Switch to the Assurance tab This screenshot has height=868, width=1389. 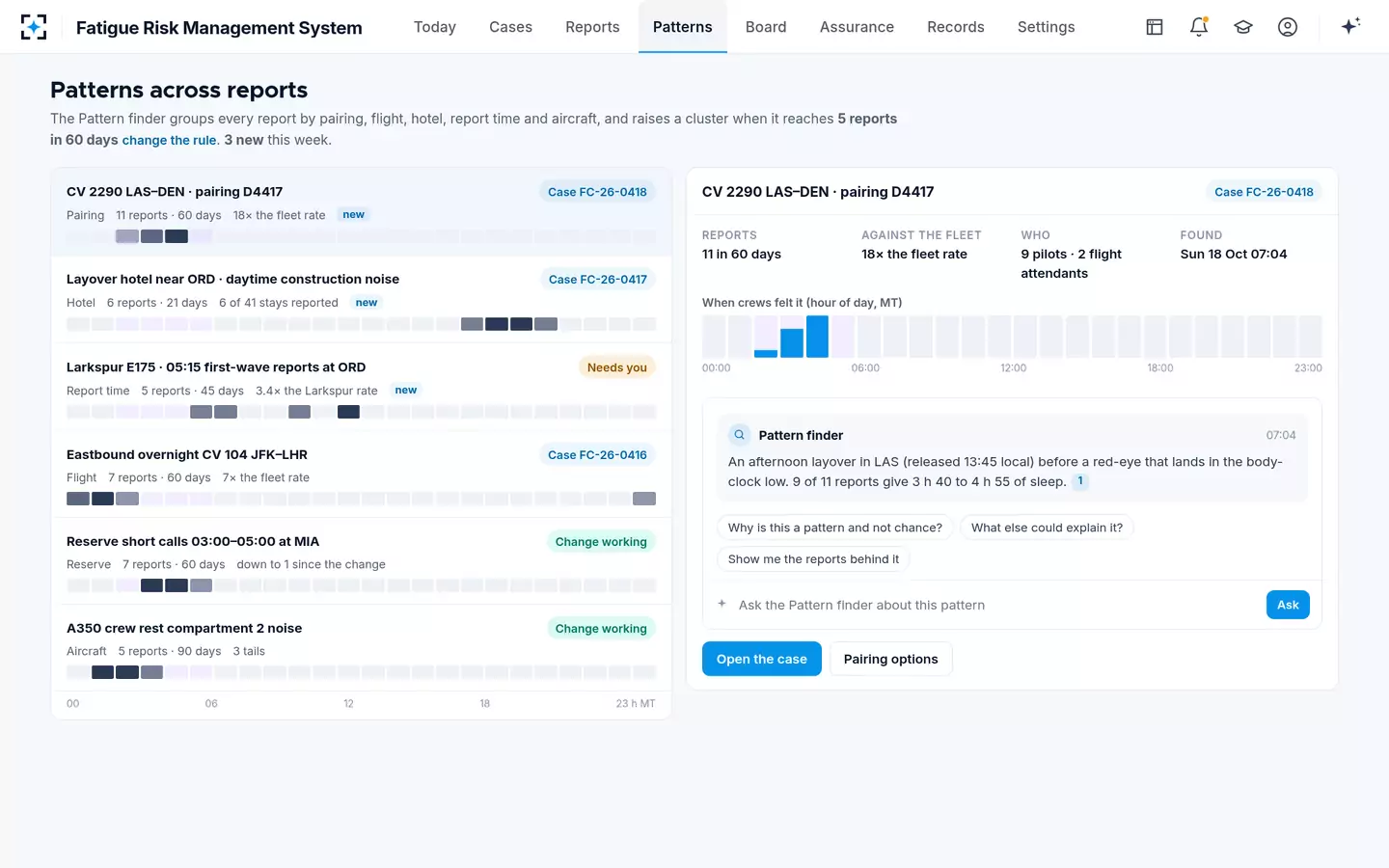point(857,27)
